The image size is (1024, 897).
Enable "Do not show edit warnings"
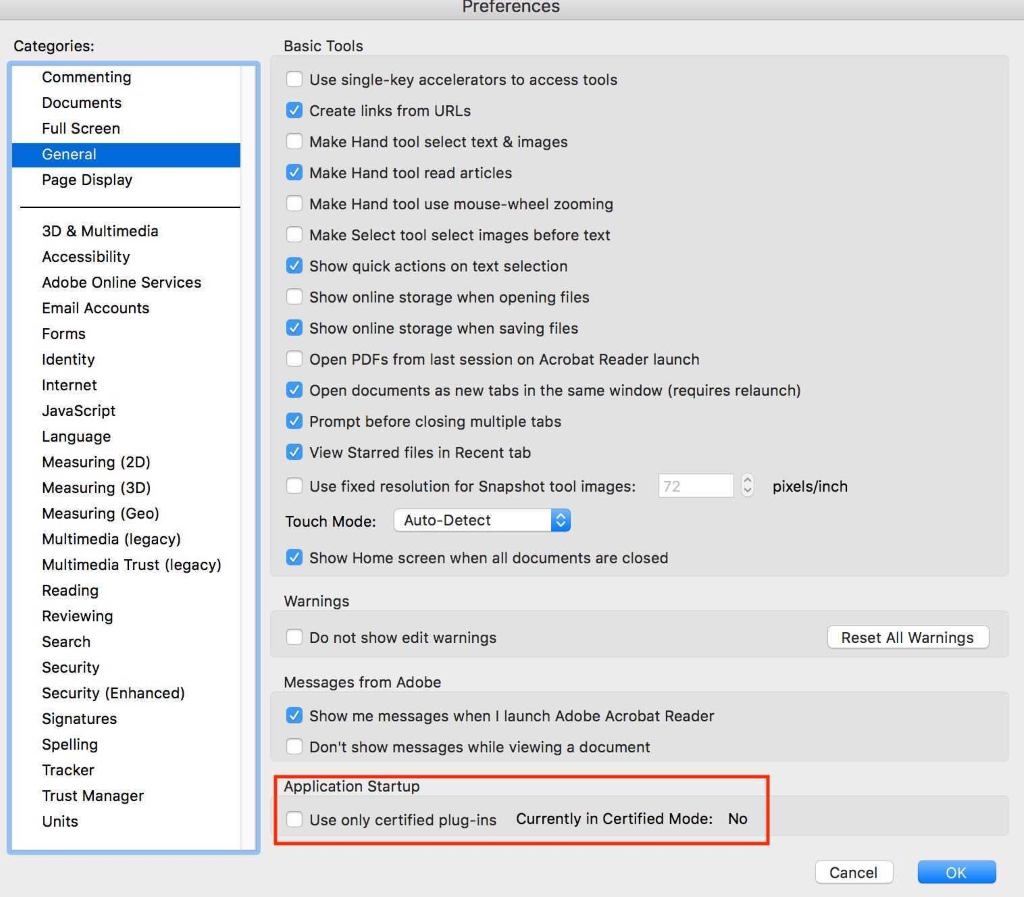294,637
